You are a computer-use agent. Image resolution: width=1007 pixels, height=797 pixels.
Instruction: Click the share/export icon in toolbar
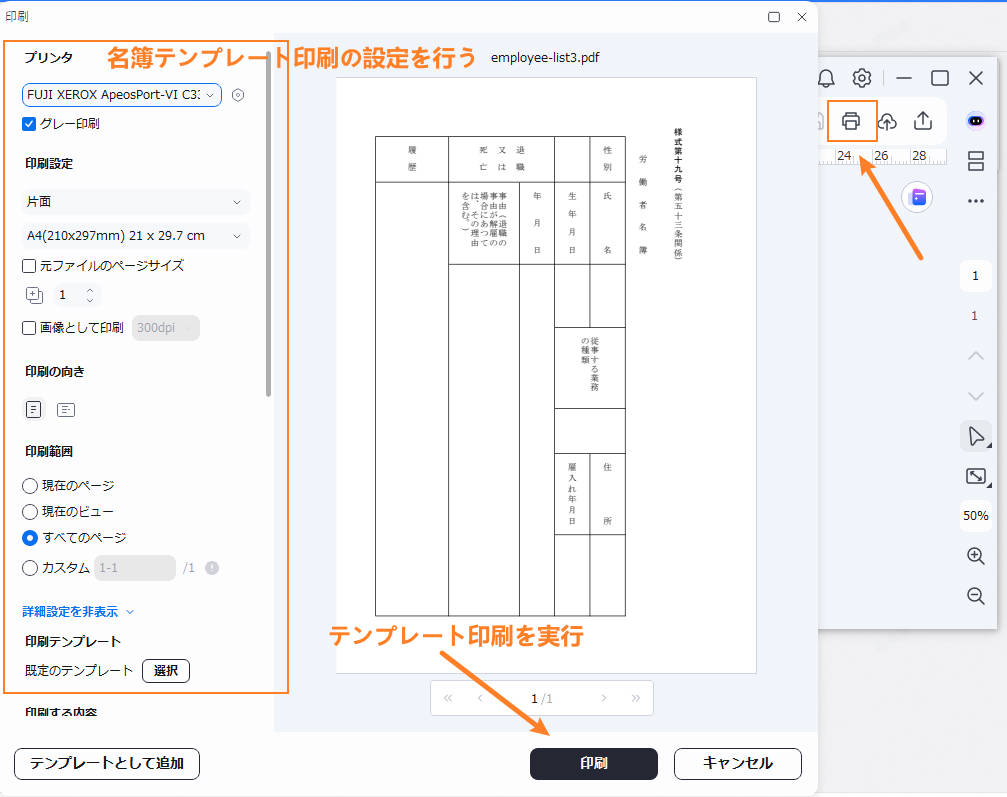[923, 121]
